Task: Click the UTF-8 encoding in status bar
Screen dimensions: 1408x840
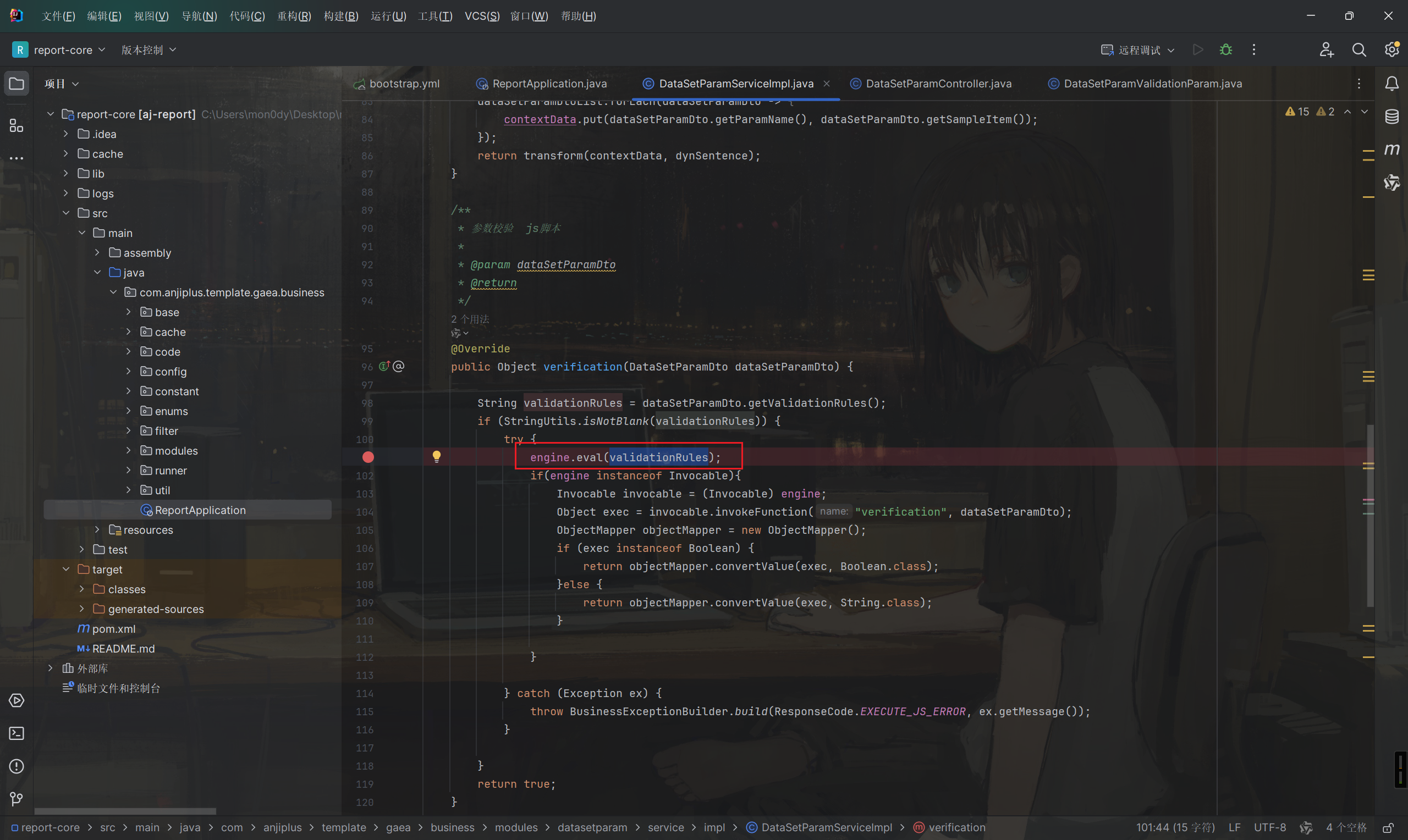Action: click(1270, 827)
